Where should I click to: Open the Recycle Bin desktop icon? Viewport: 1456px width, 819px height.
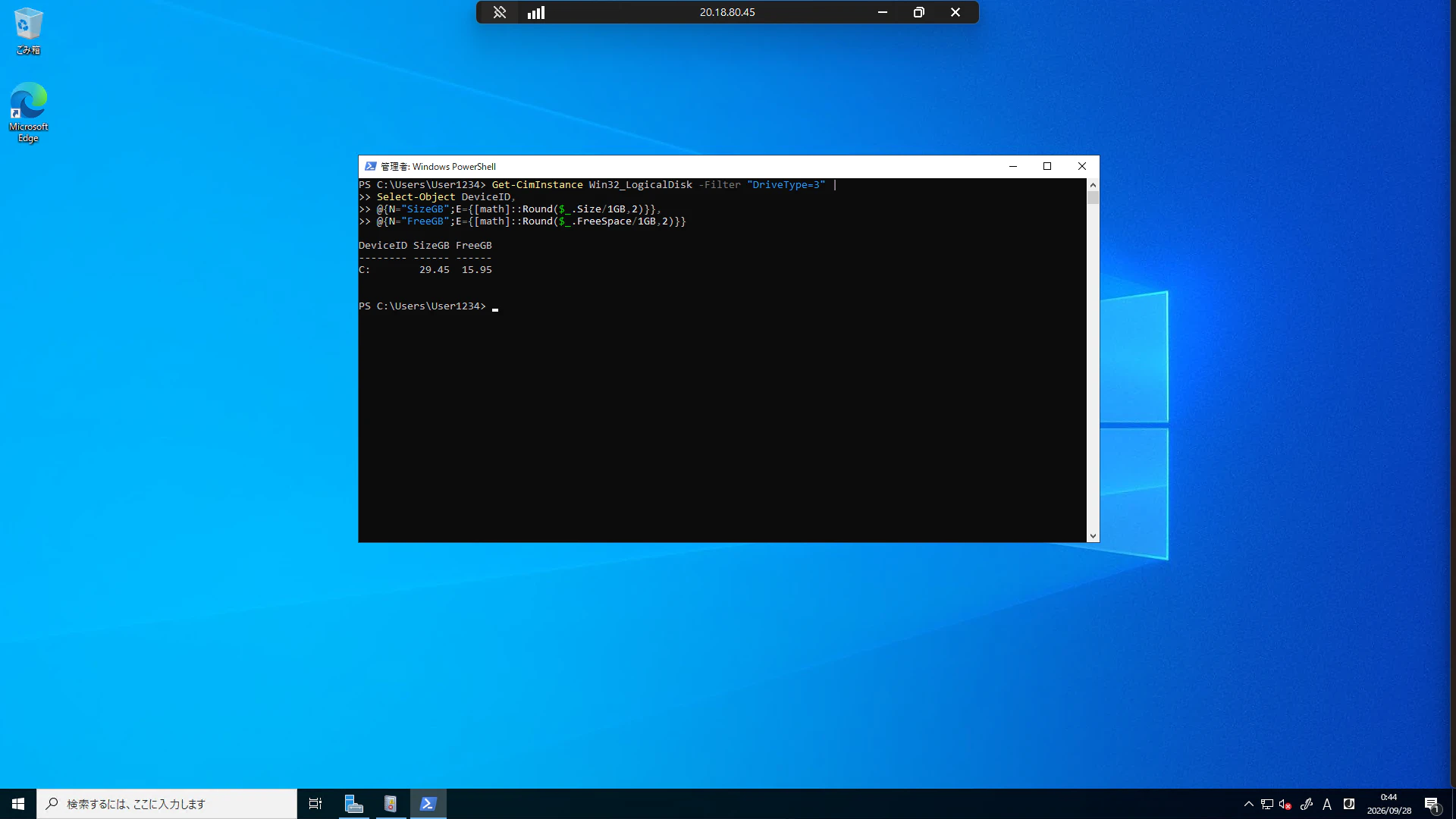coord(28,31)
